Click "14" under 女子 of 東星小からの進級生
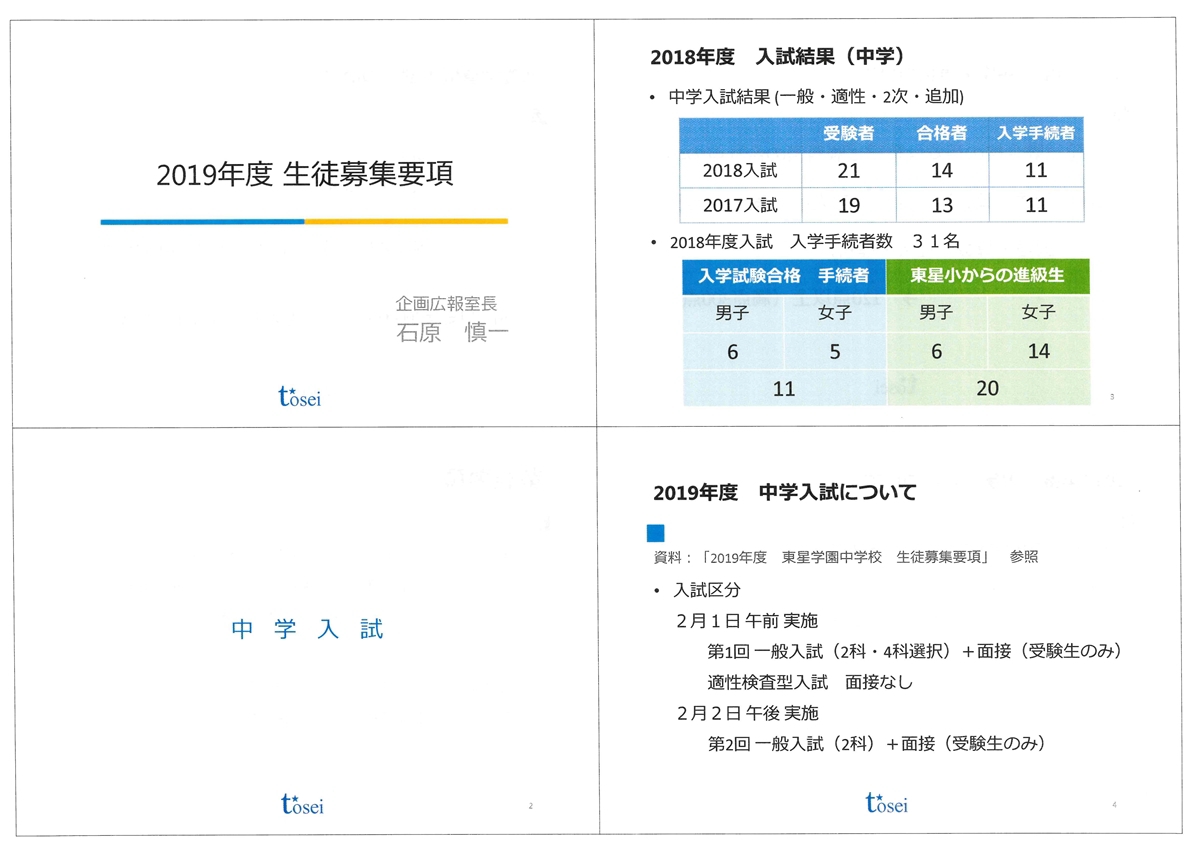 [x=1039, y=351]
